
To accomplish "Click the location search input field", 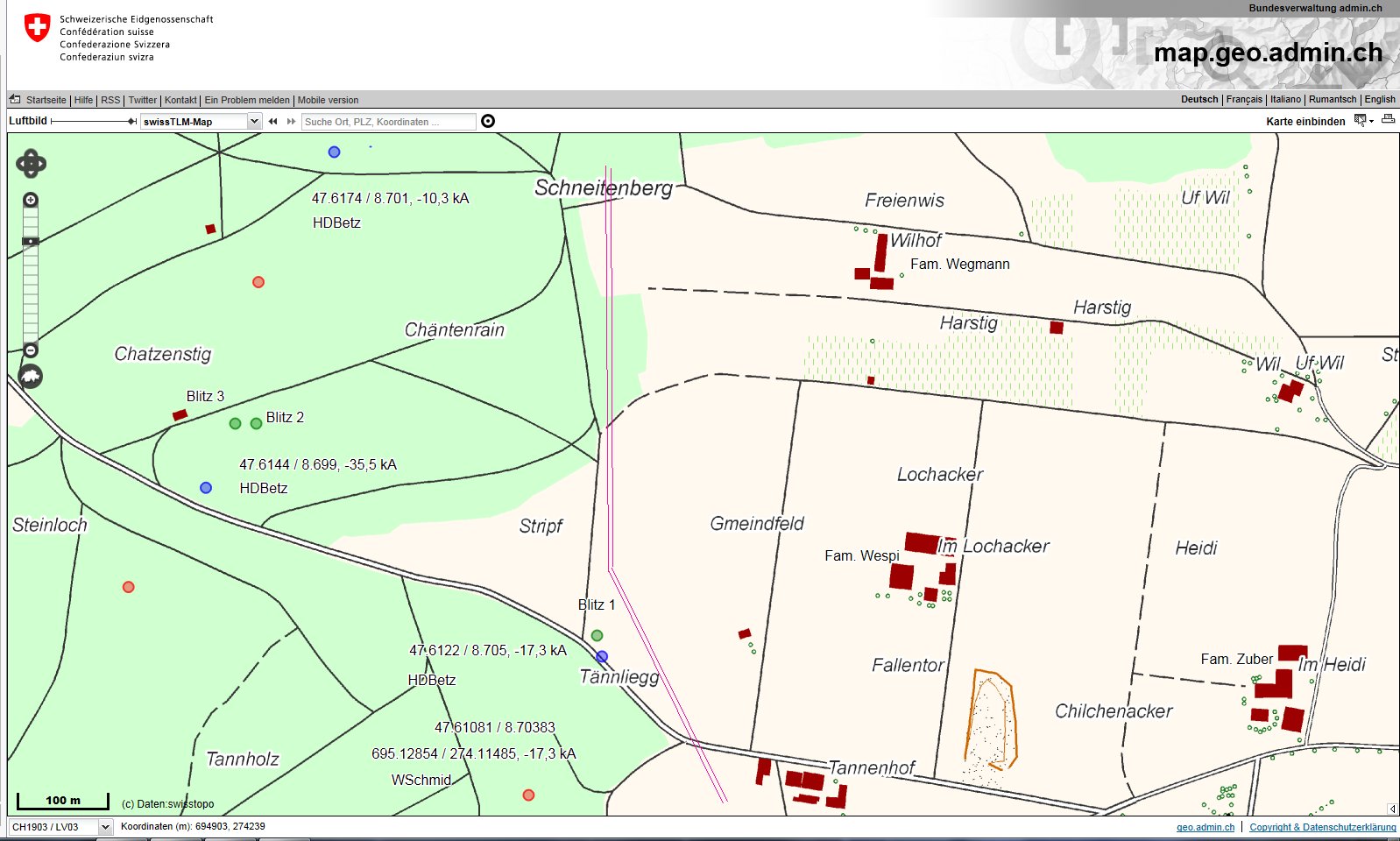I will 388,122.
